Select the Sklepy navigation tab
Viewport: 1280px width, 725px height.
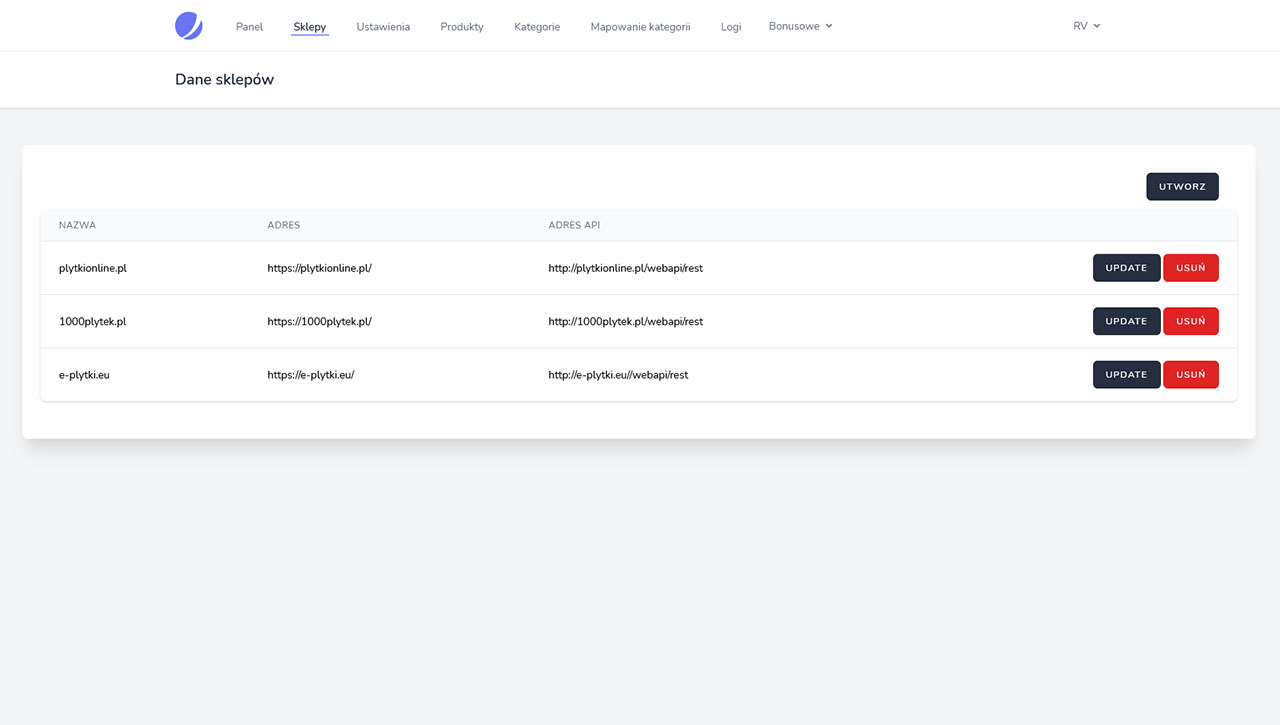click(x=310, y=27)
